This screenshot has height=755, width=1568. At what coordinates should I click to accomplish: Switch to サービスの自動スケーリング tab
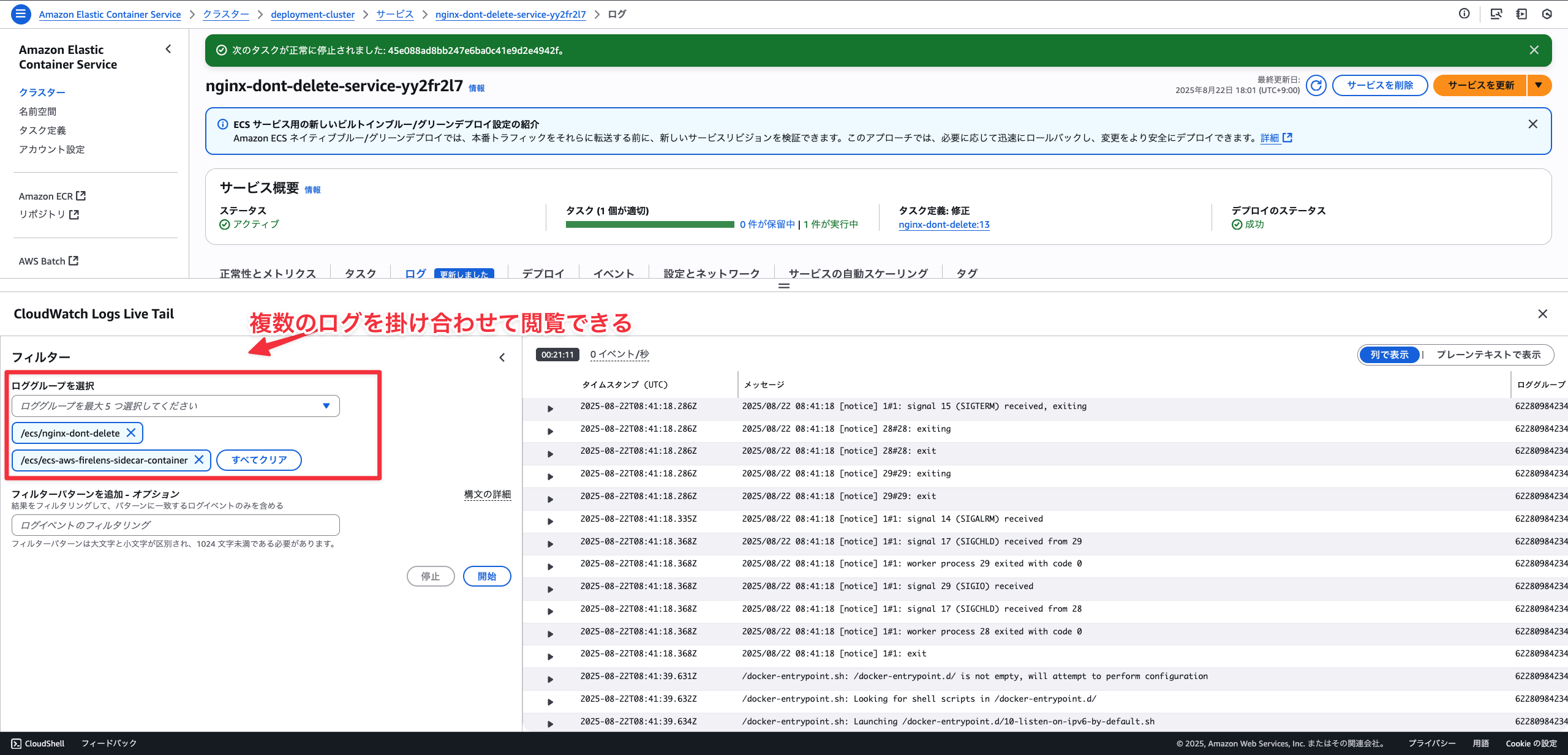[x=858, y=273]
